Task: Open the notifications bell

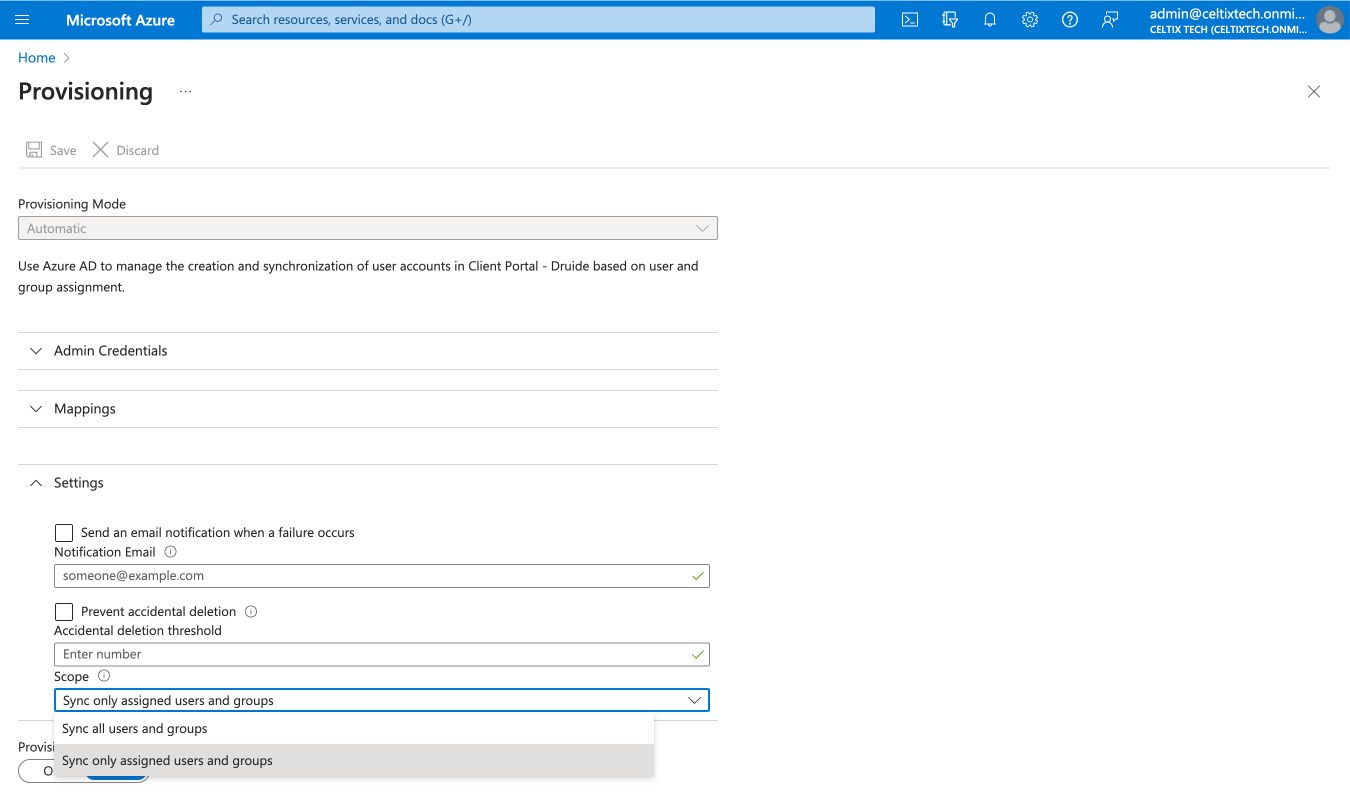Action: [990, 20]
